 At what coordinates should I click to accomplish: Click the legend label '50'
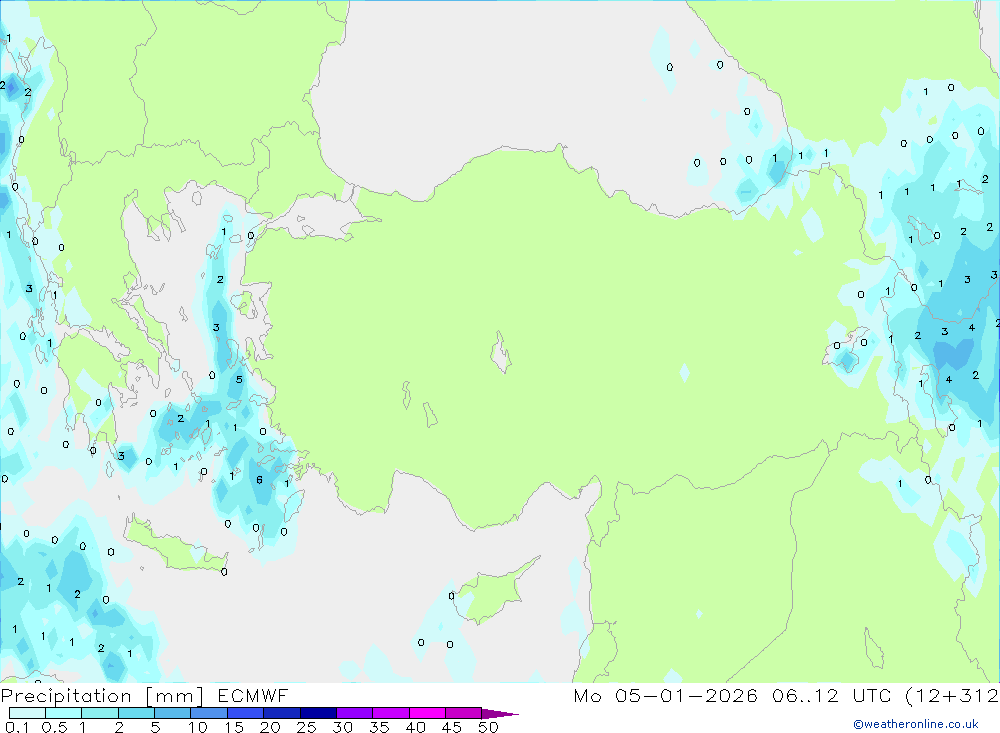(x=488, y=727)
